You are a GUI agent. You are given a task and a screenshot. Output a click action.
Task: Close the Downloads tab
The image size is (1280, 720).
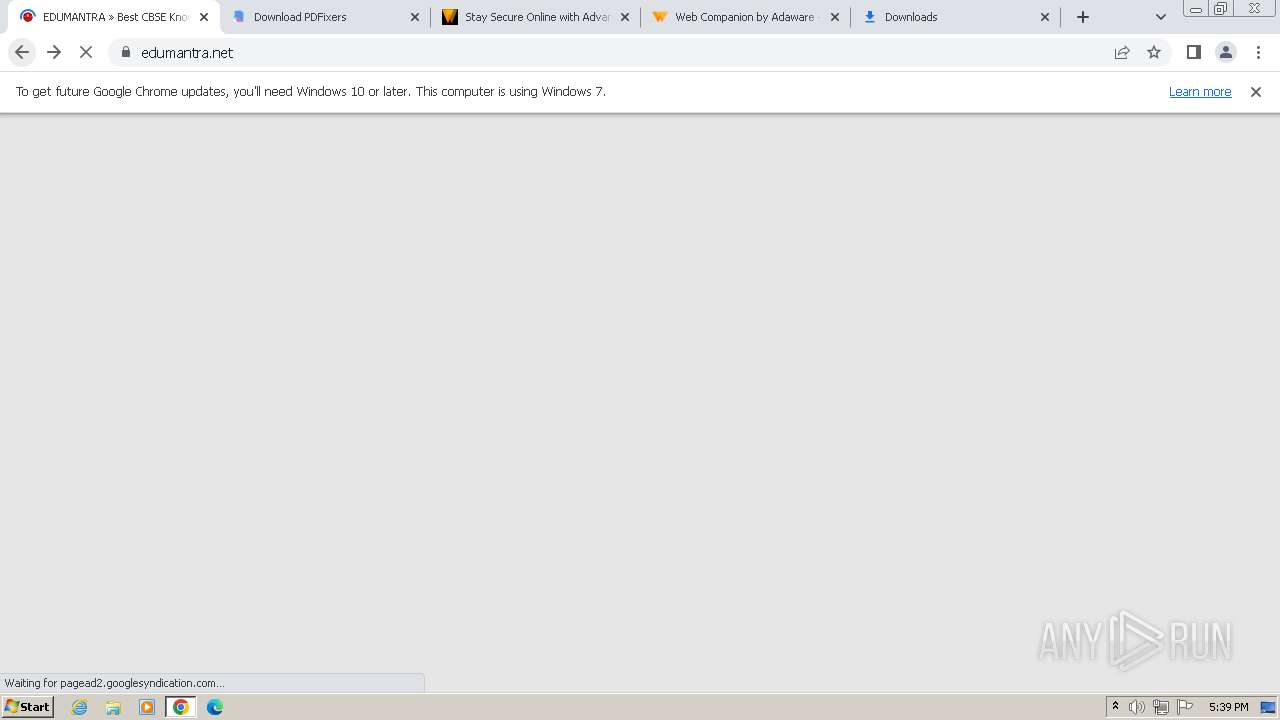tap(1045, 17)
